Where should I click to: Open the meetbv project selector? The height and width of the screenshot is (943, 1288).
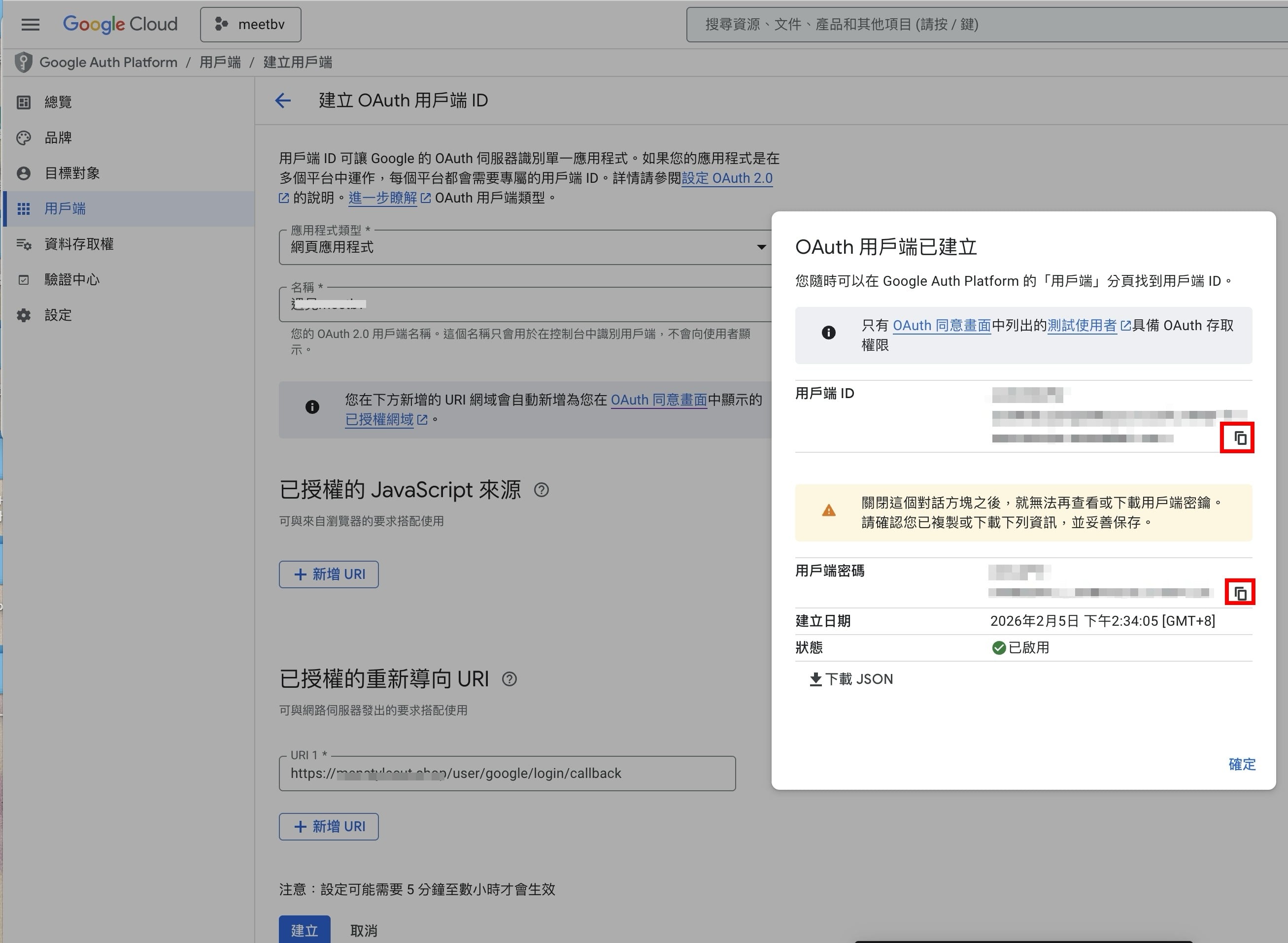(251, 25)
